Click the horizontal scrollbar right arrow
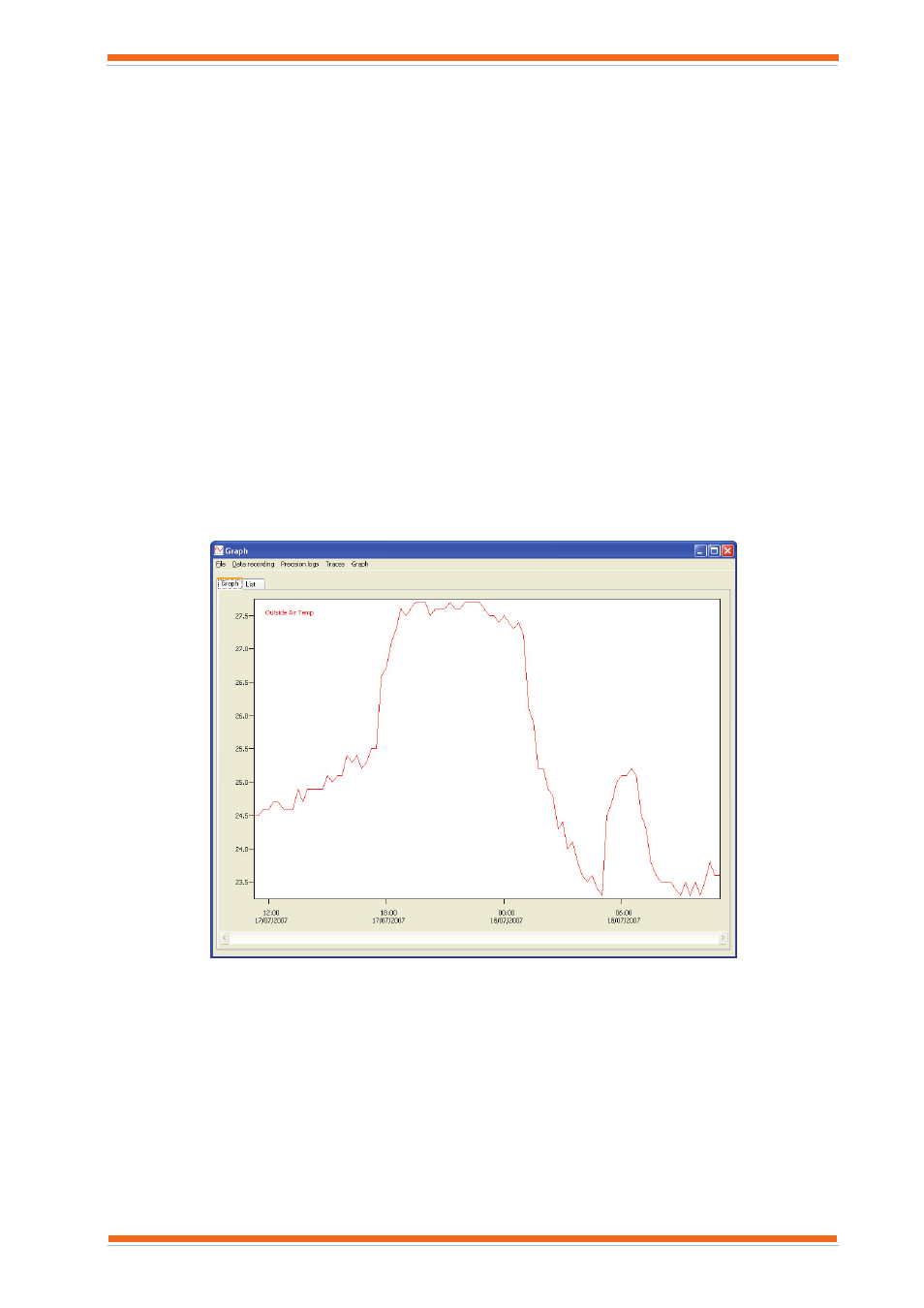 pyautogui.click(x=723, y=938)
